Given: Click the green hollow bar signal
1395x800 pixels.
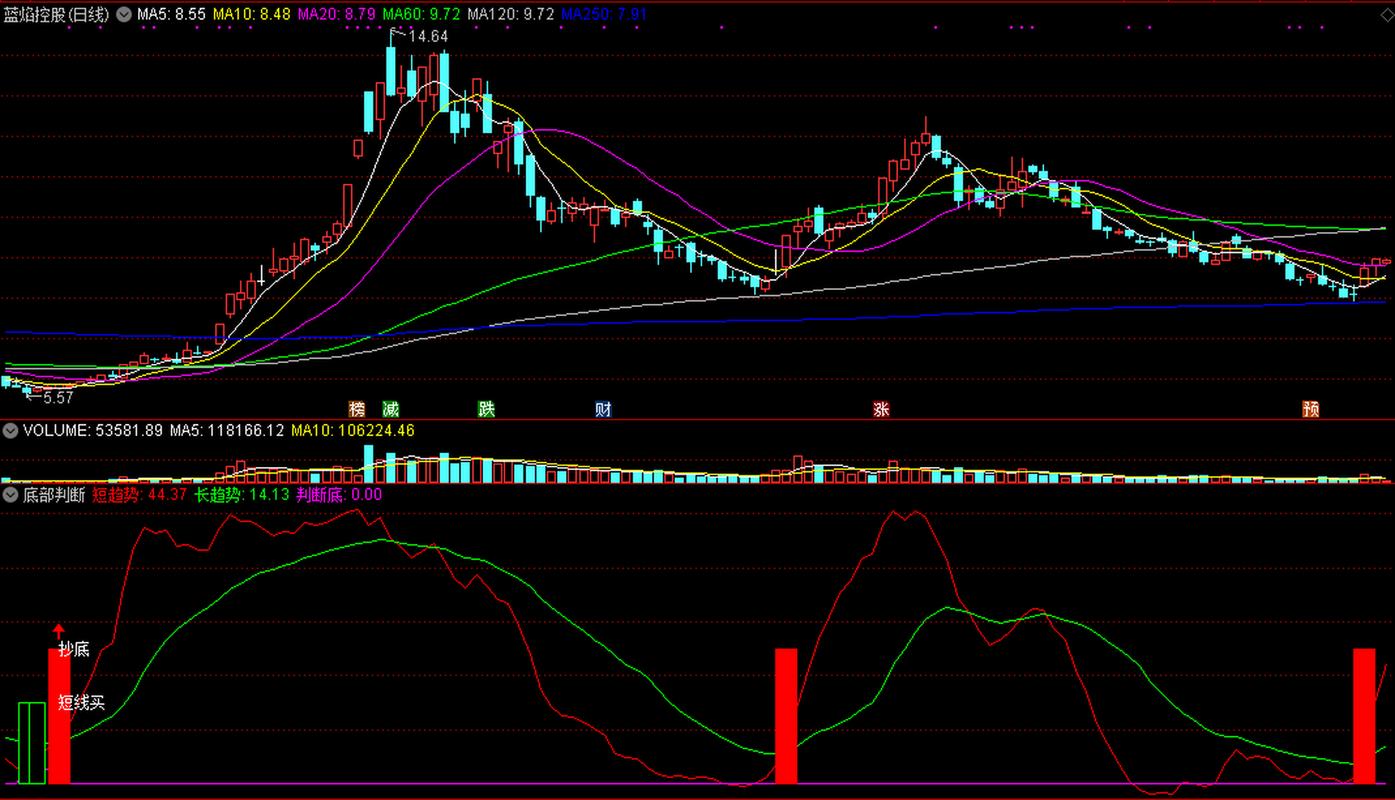Looking at the screenshot, I should pyautogui.click(x=31, y=743).
